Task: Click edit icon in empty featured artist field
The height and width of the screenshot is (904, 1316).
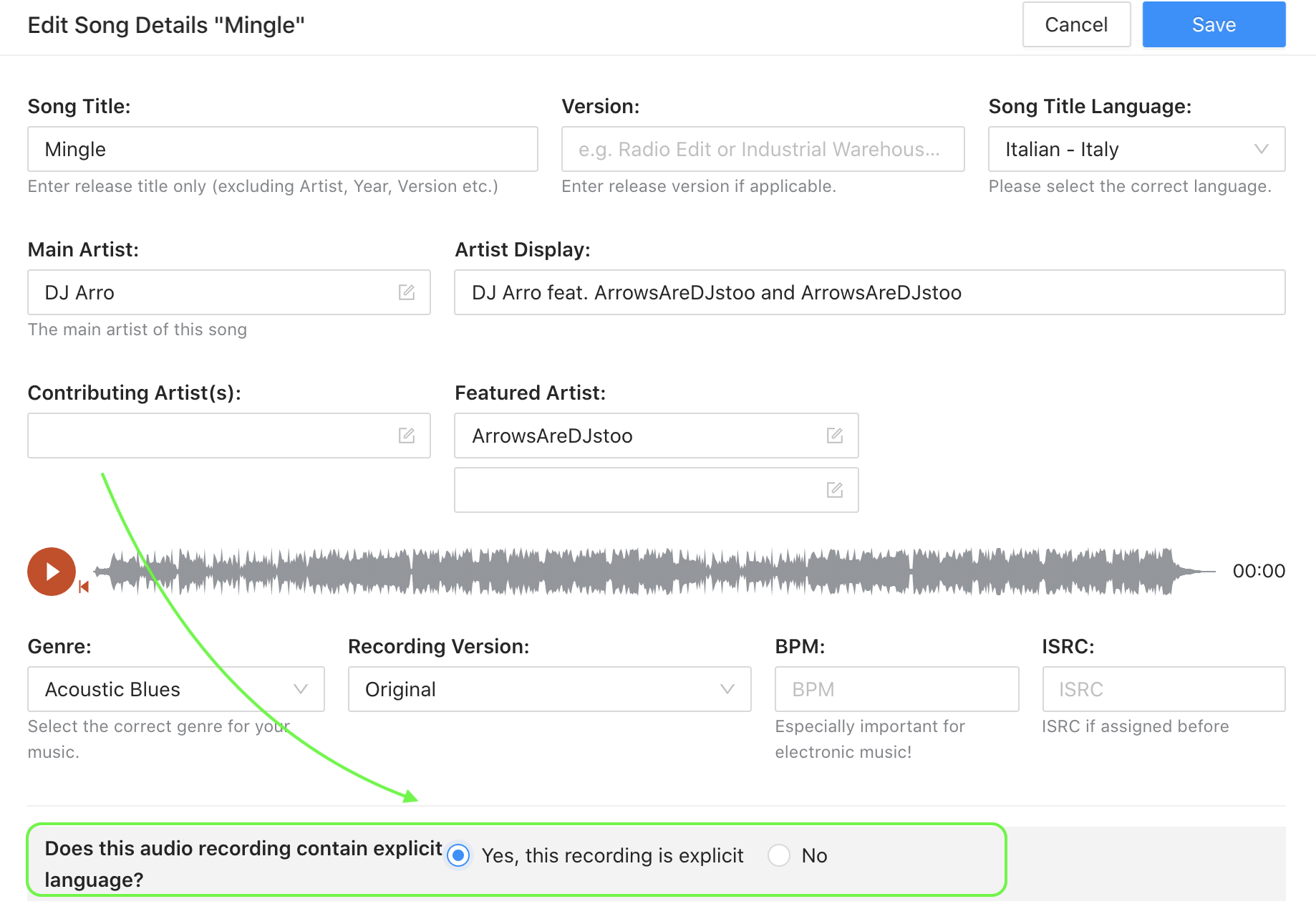Action: click(835, 489)
